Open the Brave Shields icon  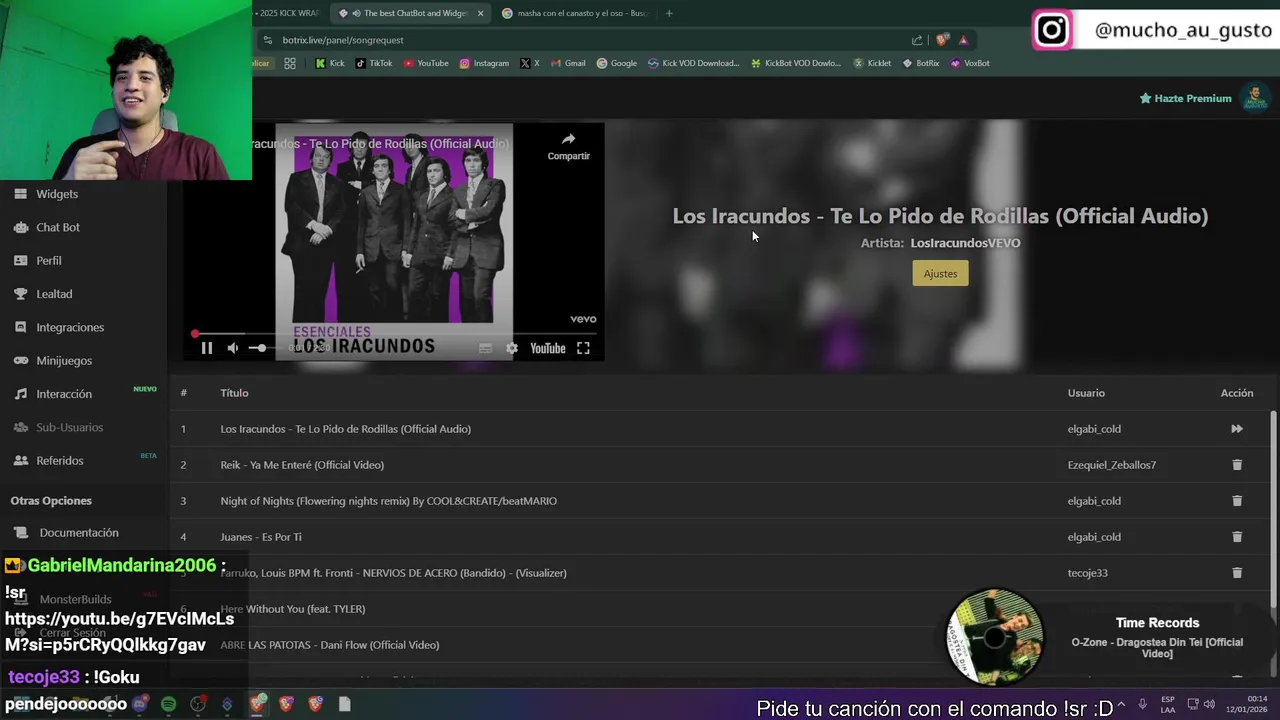[x=942, y=40]
